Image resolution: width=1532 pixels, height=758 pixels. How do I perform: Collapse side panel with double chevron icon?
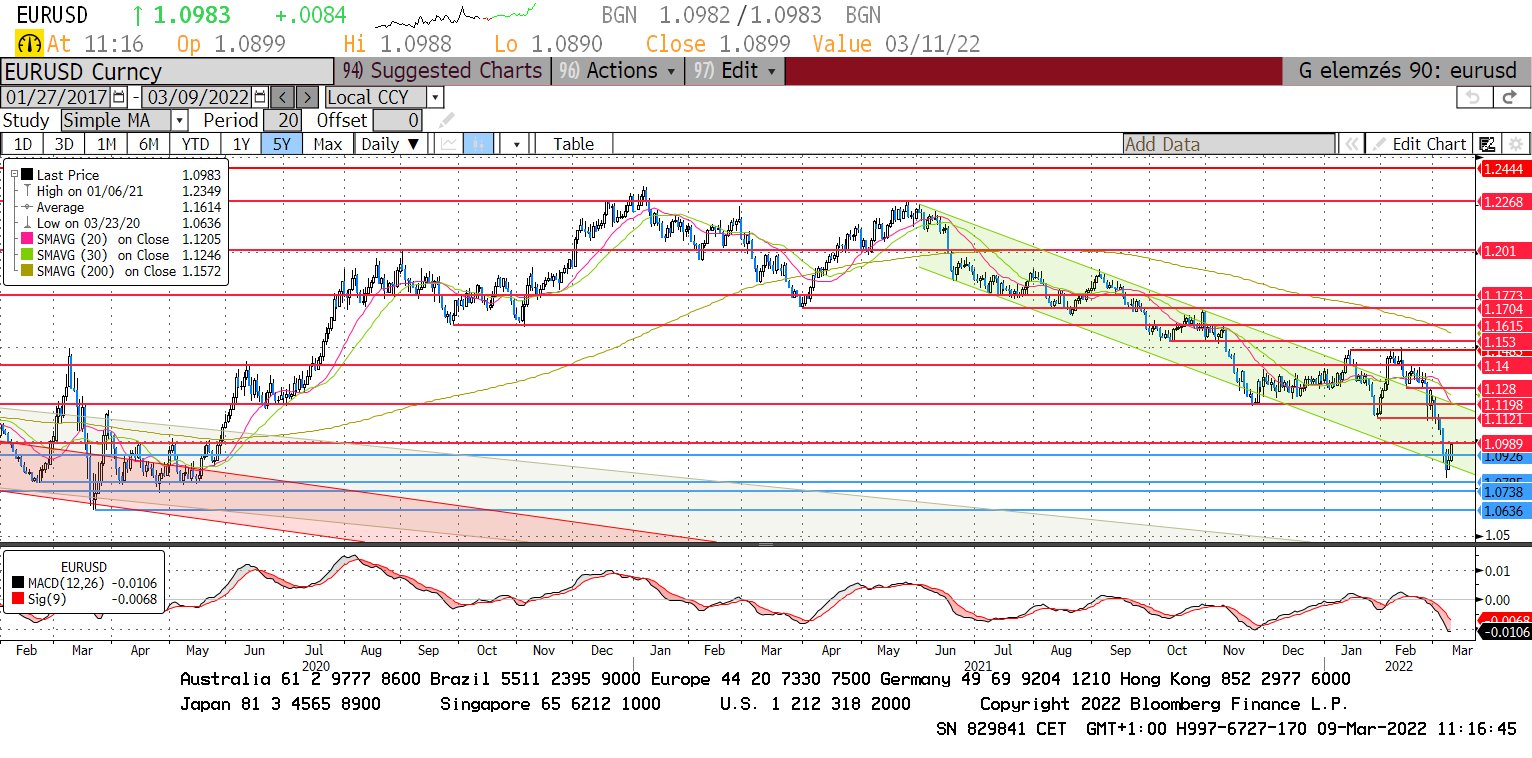pos(1351,144)
